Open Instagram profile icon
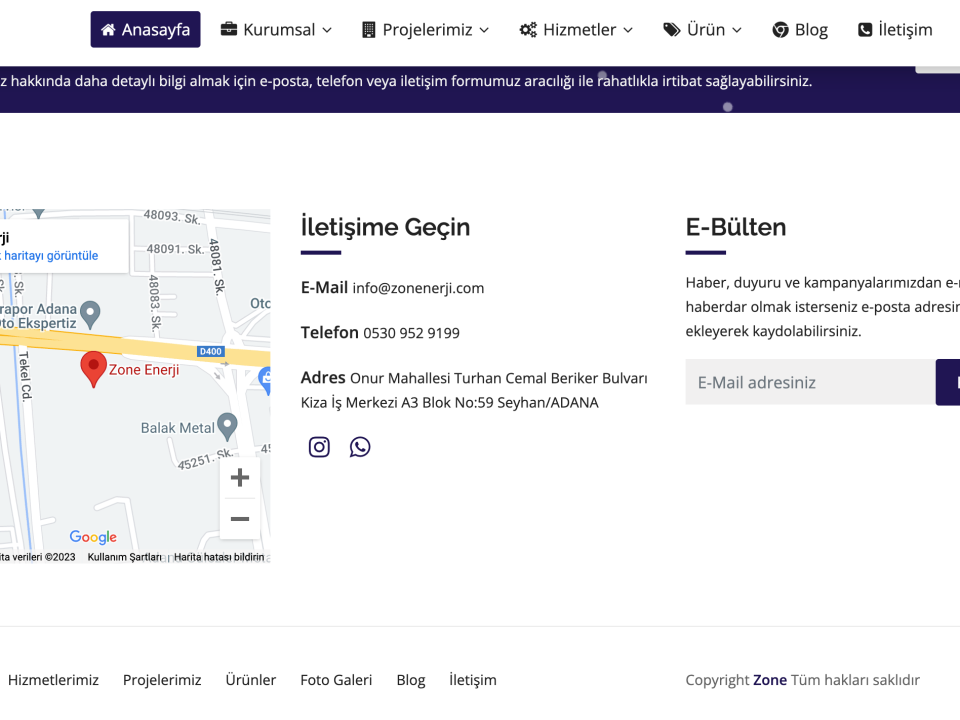 [319, 447]
